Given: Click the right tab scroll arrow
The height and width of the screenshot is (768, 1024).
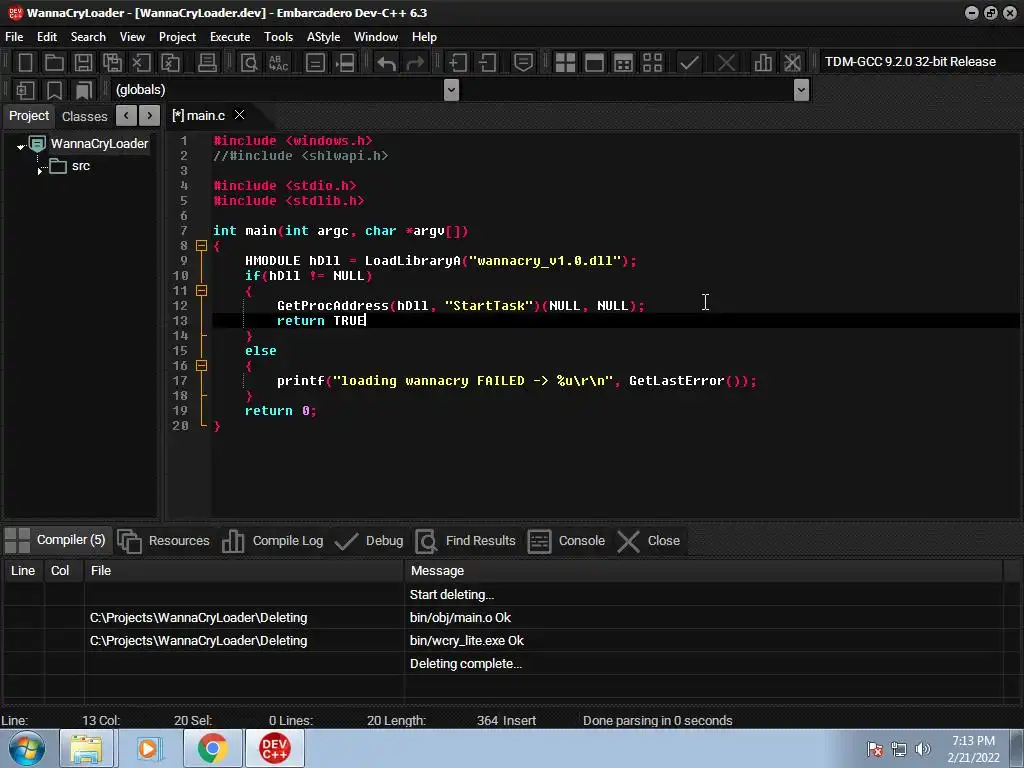Looking at the screenshot, I should click(150, 116).
